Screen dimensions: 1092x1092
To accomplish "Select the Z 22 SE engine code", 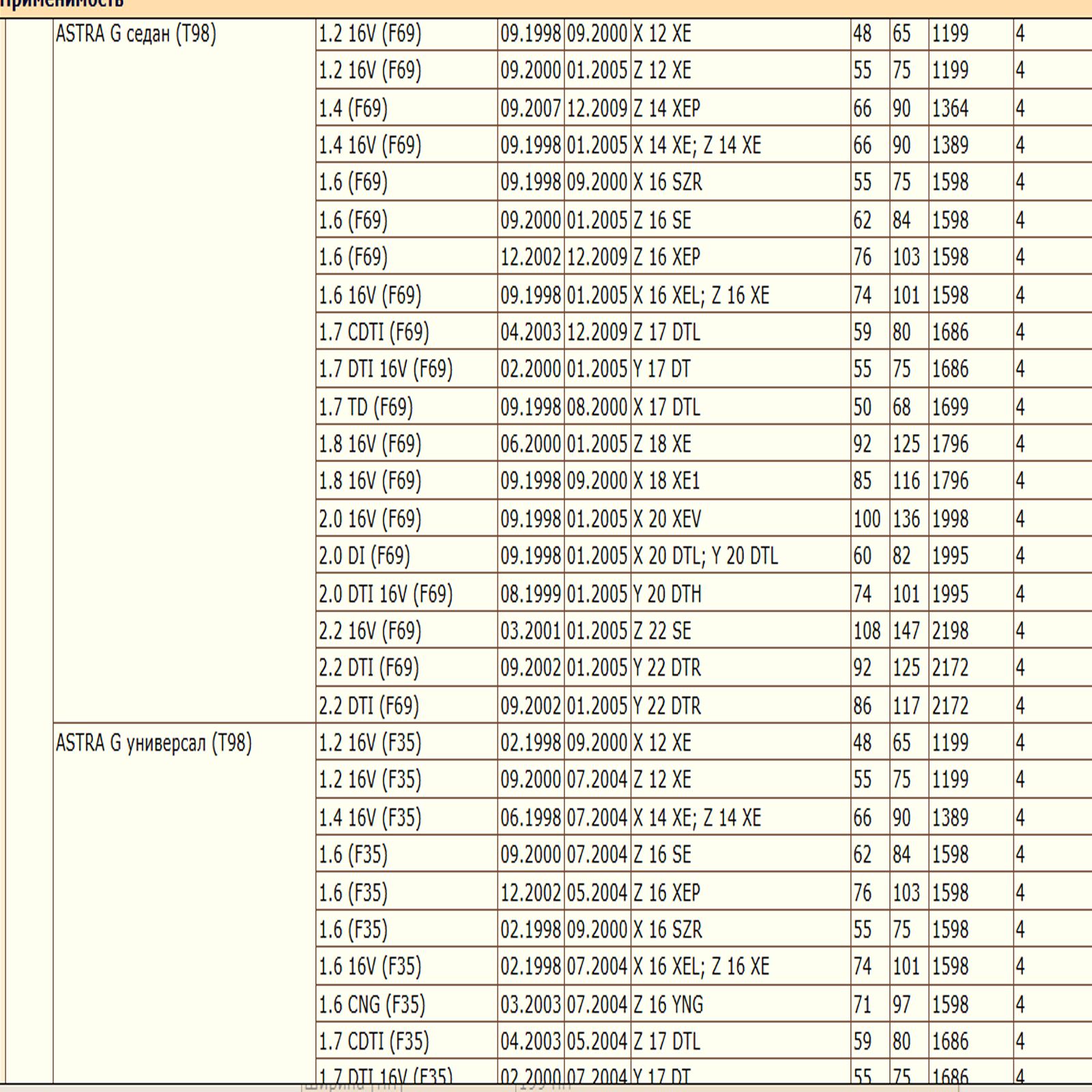I will pos(662,631).
